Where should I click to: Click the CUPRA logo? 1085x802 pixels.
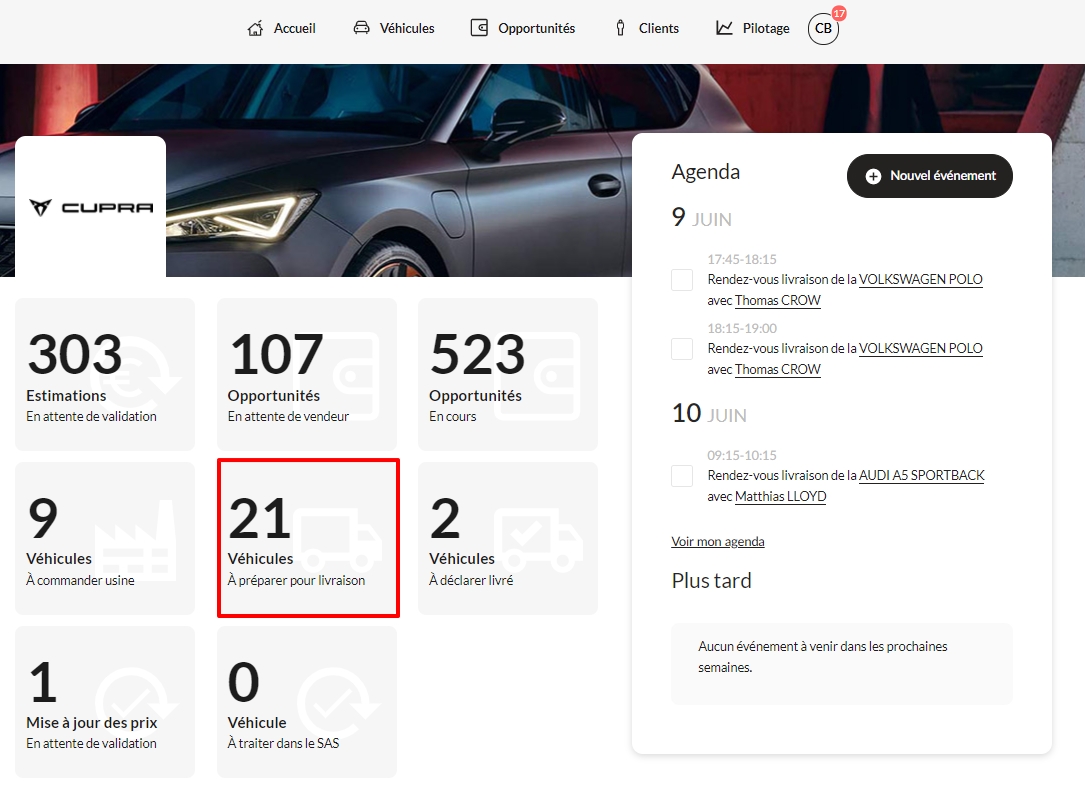(91, 207)
